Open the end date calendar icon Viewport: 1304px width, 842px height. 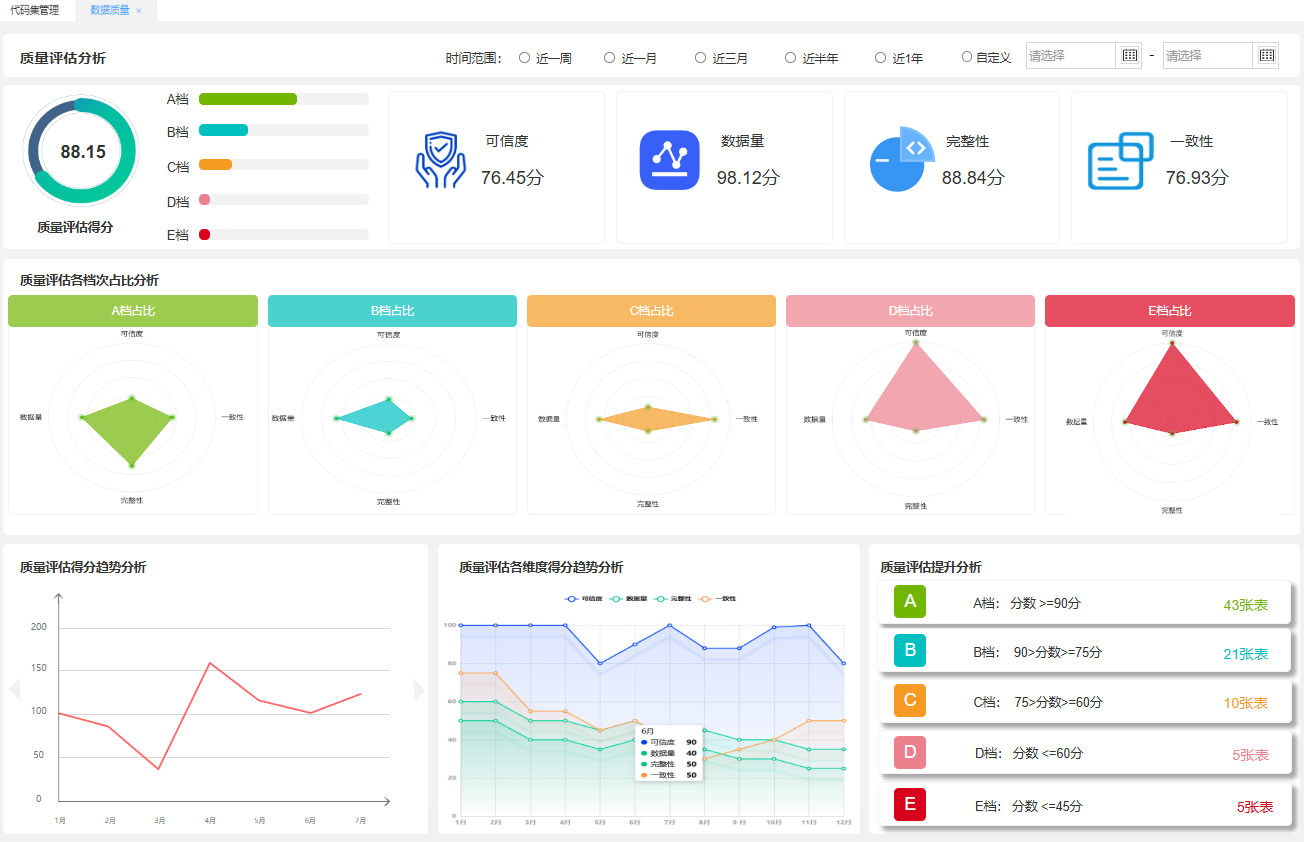(1266, 56)
